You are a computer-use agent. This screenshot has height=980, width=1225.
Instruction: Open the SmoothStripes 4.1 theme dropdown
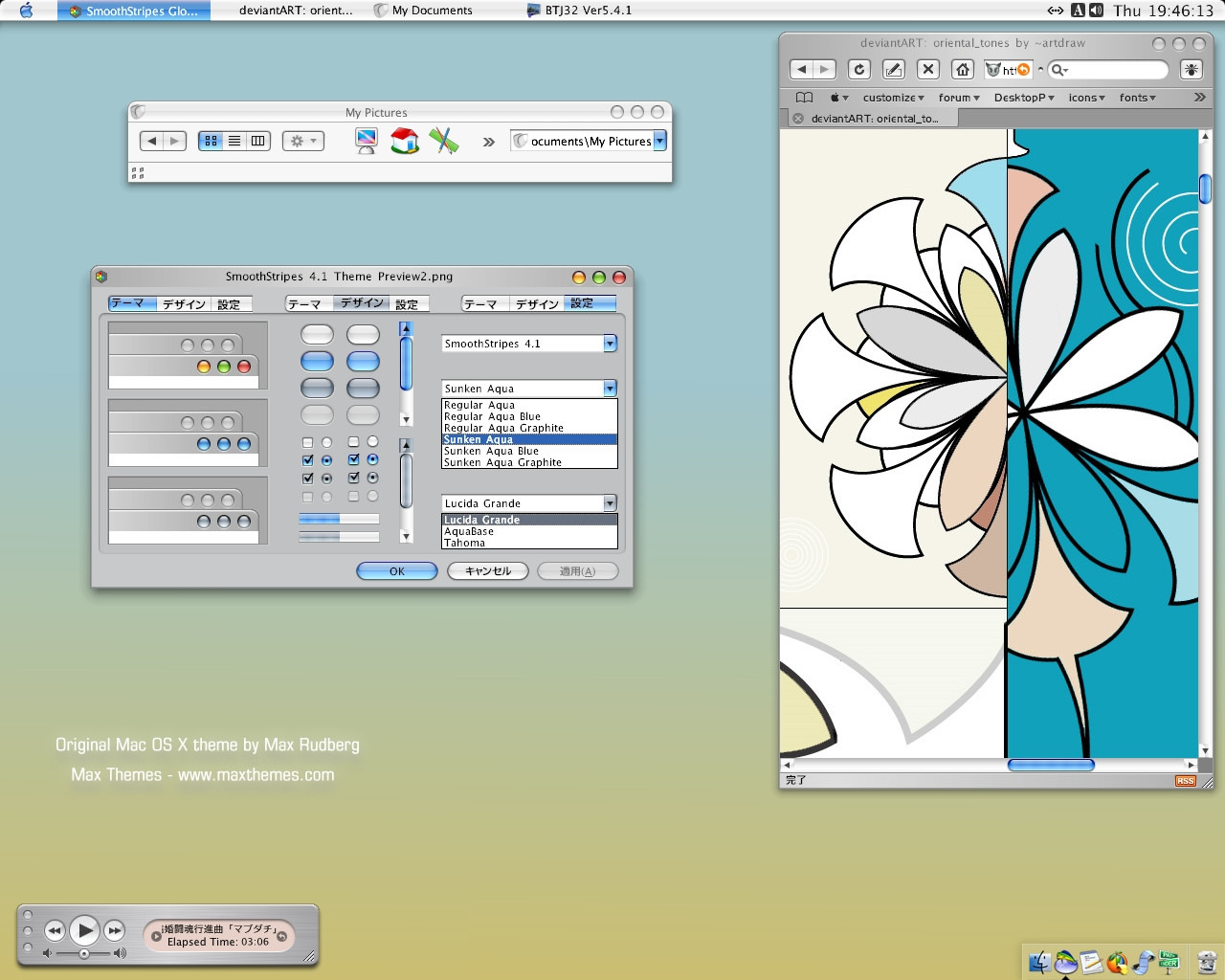pyautogui.click(x=610, y=344)
